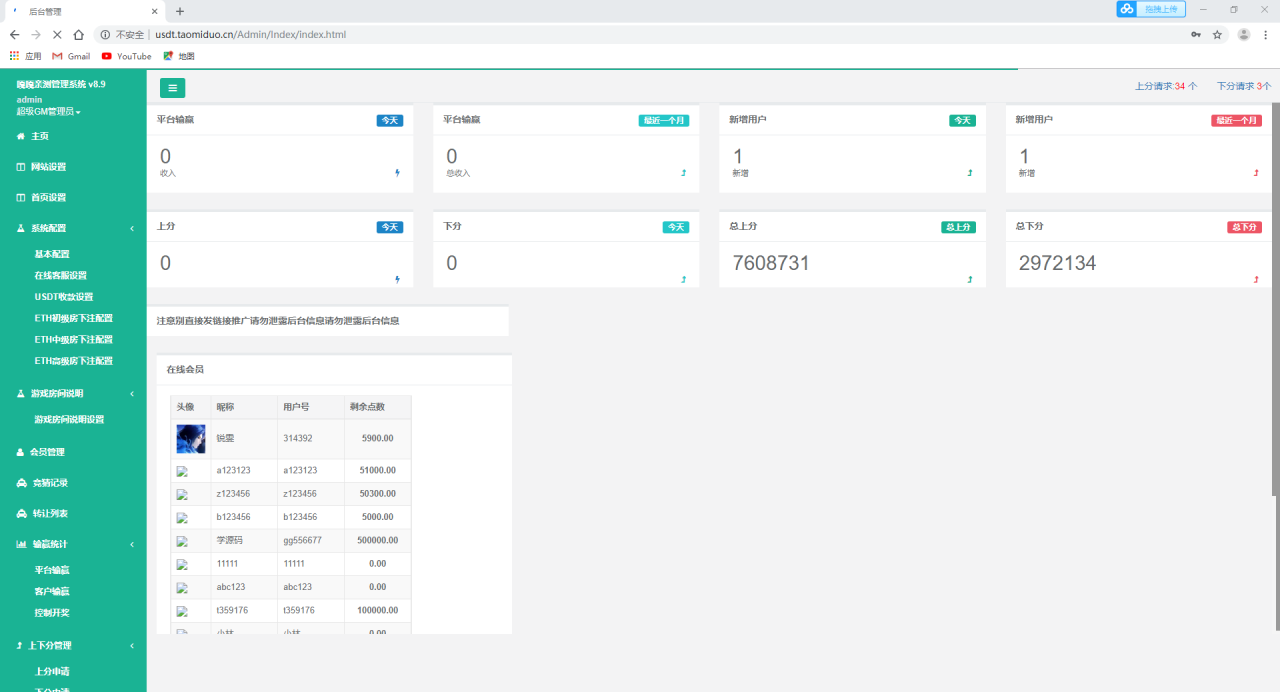Select USDT收款设置 in the sidebar

[x=63, y=297]
